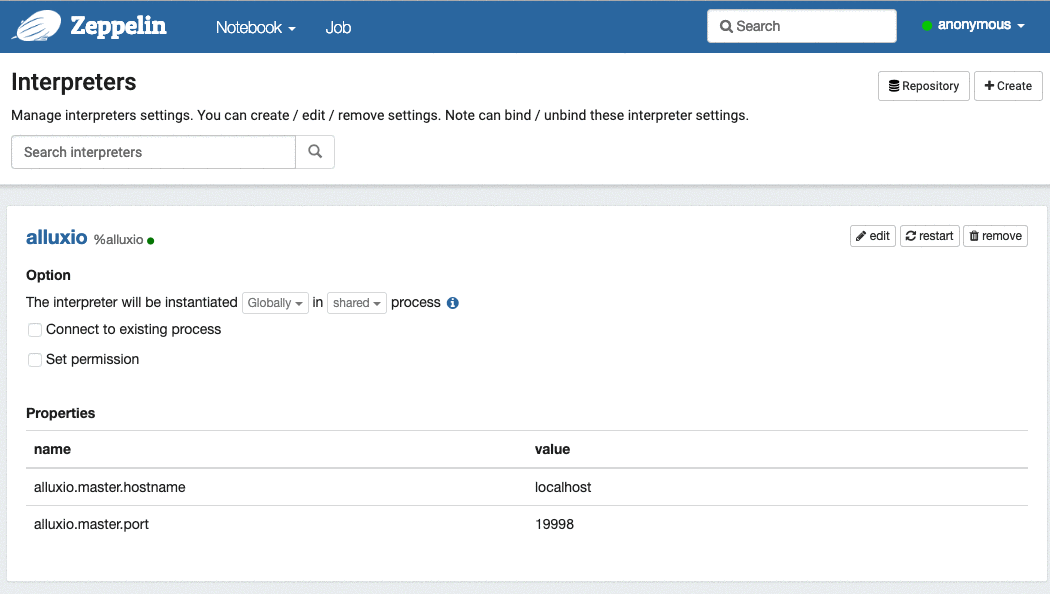Click the alluxio interpreter title link
This screenshot has width=1050, height=594.
pos(57,237)
